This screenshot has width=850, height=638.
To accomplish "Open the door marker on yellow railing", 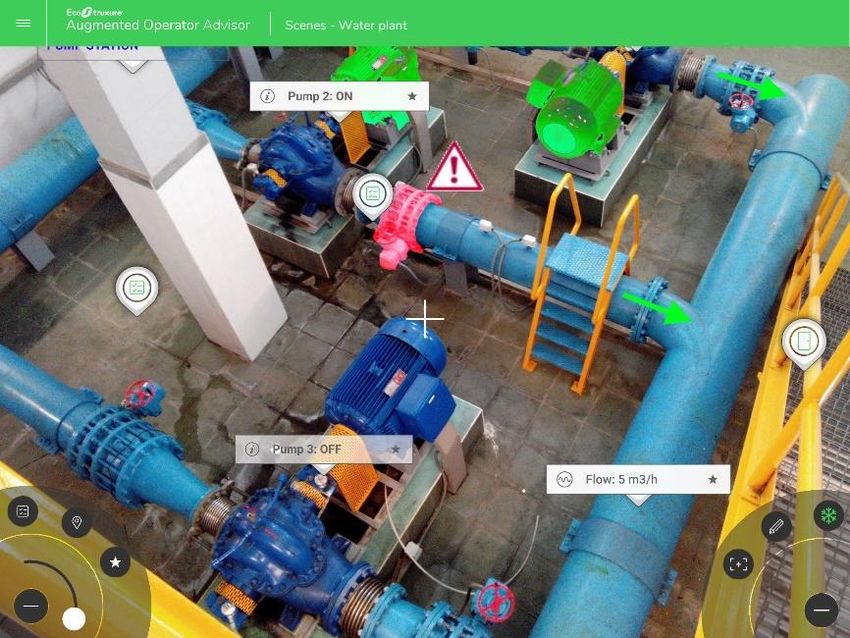I will coord(803,343).
